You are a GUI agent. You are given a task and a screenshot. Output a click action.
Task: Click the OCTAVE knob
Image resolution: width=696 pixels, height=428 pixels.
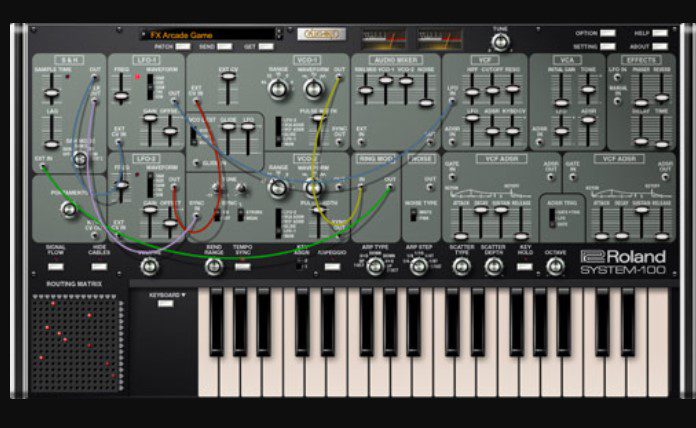pos(555,266)
